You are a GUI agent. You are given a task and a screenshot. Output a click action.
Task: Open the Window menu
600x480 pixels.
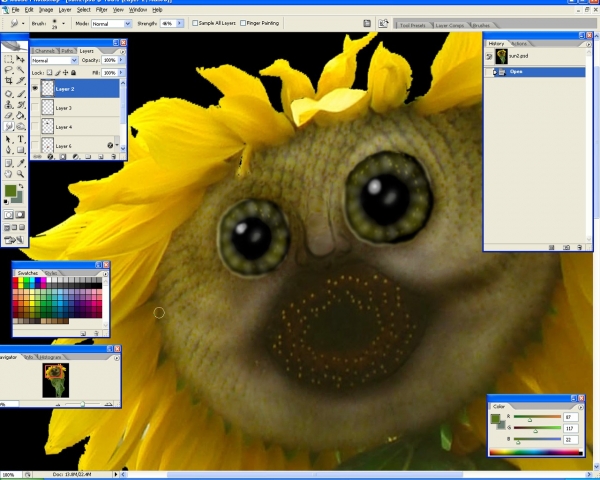[138, 10]
